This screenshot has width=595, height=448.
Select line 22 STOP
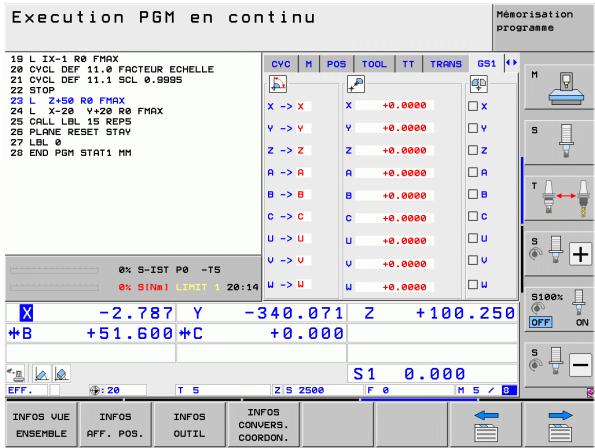[x=33, y=90]
